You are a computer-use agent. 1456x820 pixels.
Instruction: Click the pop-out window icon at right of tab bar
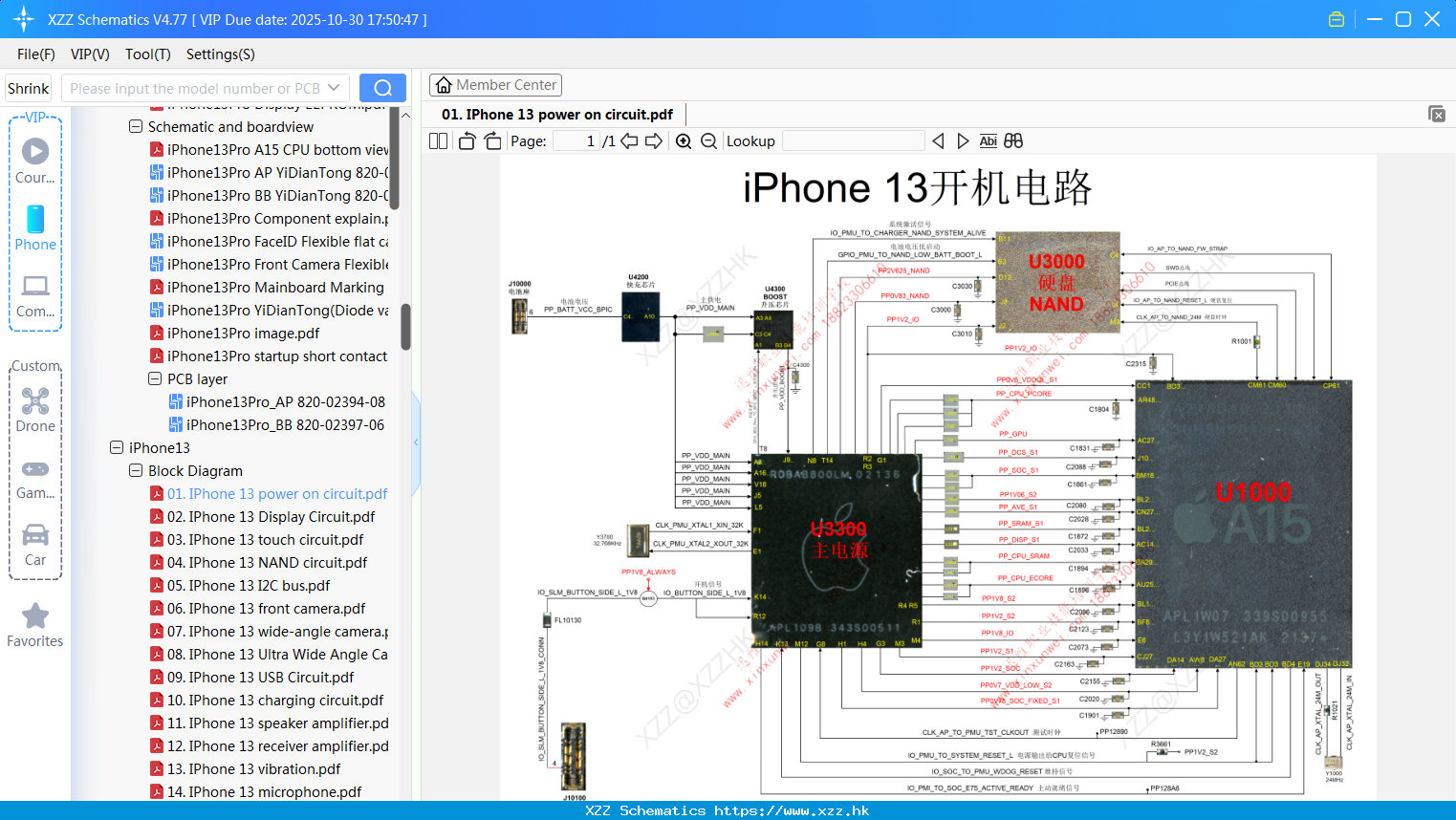click(1437, 114)
